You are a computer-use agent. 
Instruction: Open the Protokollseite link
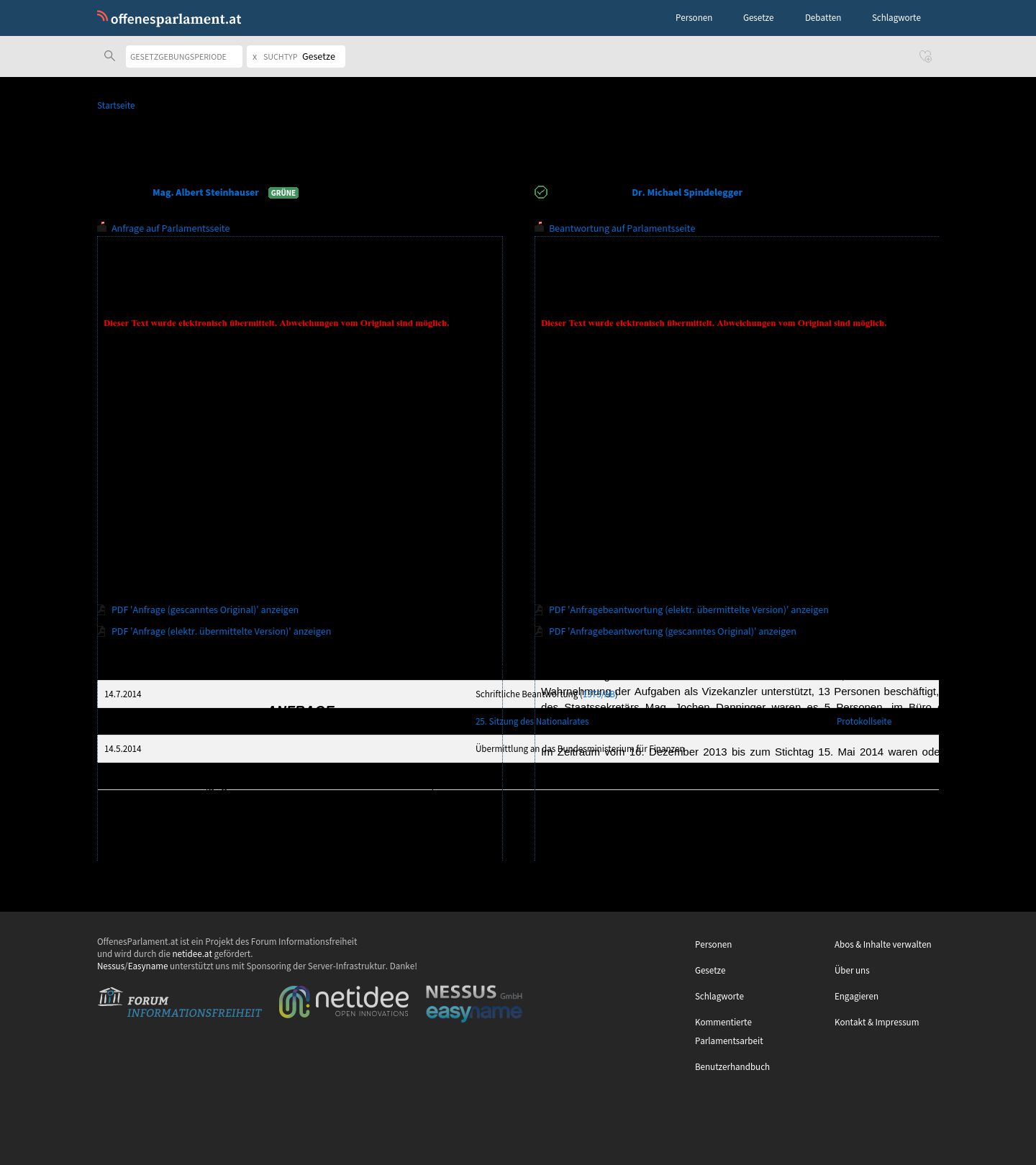pyautogui.click(x=864, y=721)
